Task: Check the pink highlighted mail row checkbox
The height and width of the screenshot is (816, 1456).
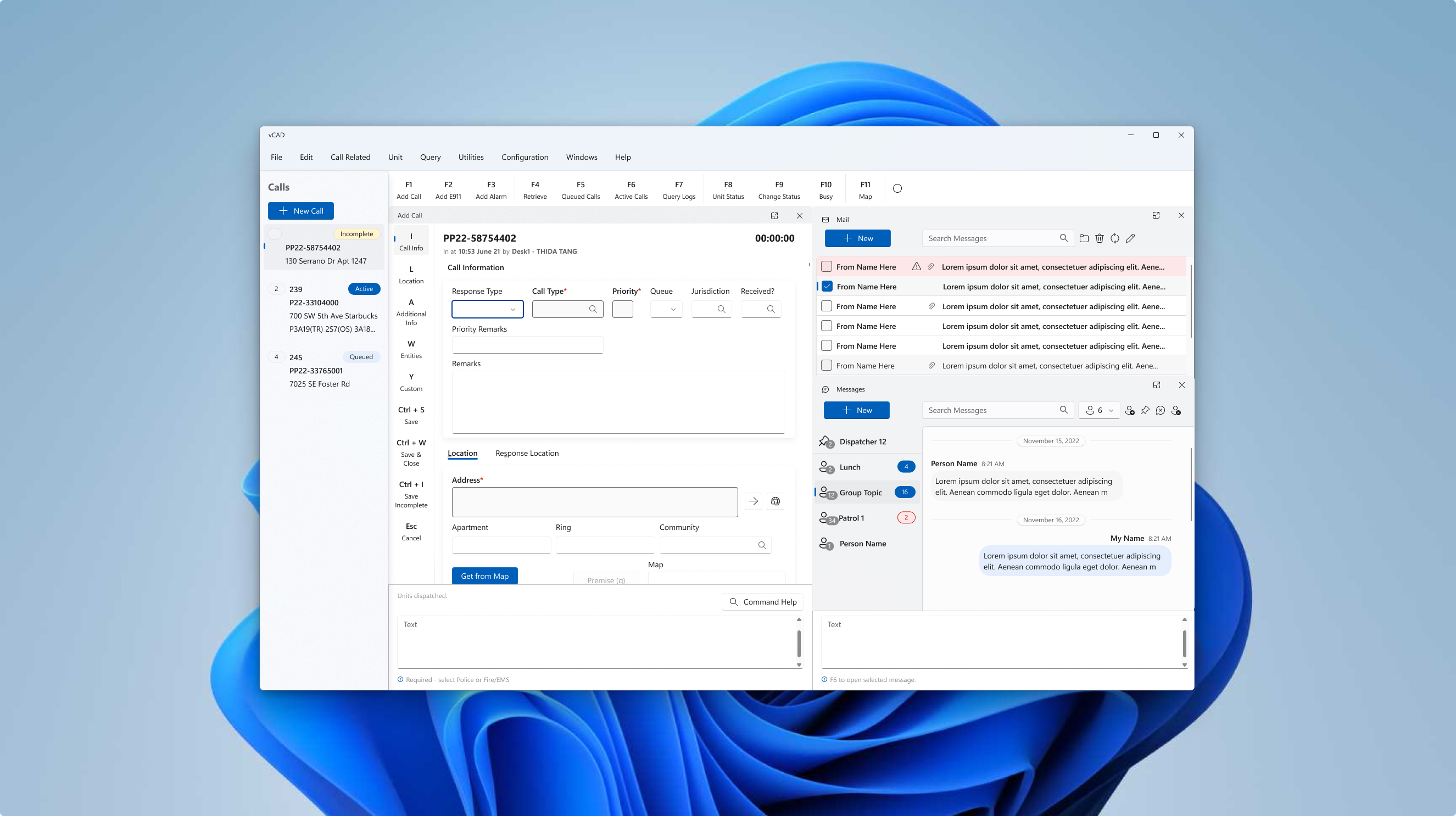Action: 827,266
